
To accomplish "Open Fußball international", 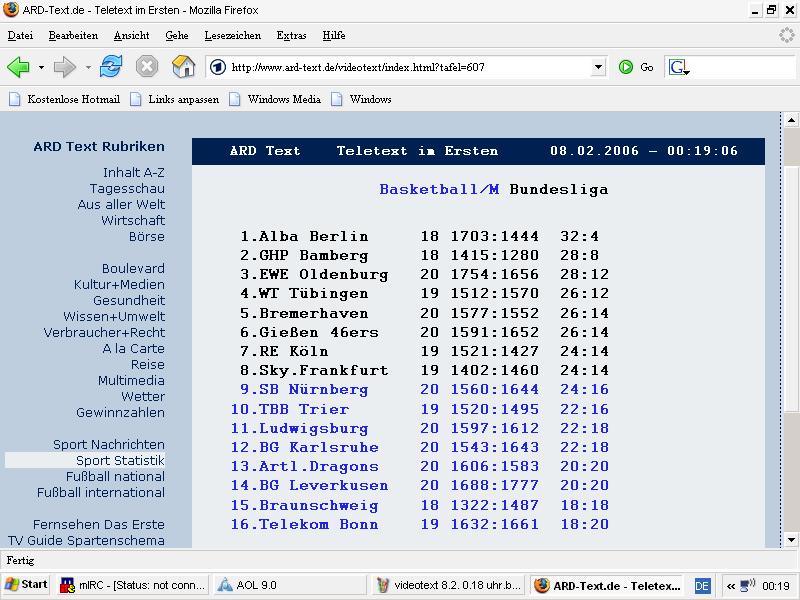I will tap(101, 492).
